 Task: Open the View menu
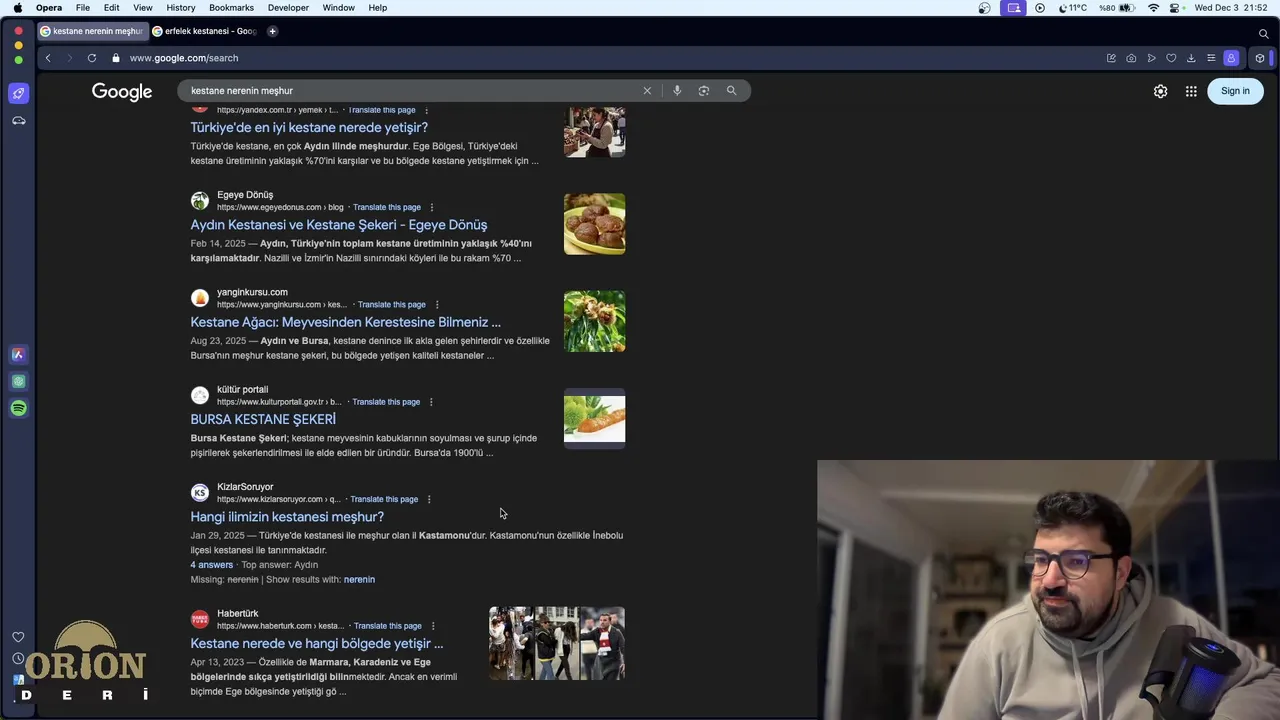(143, 7)
